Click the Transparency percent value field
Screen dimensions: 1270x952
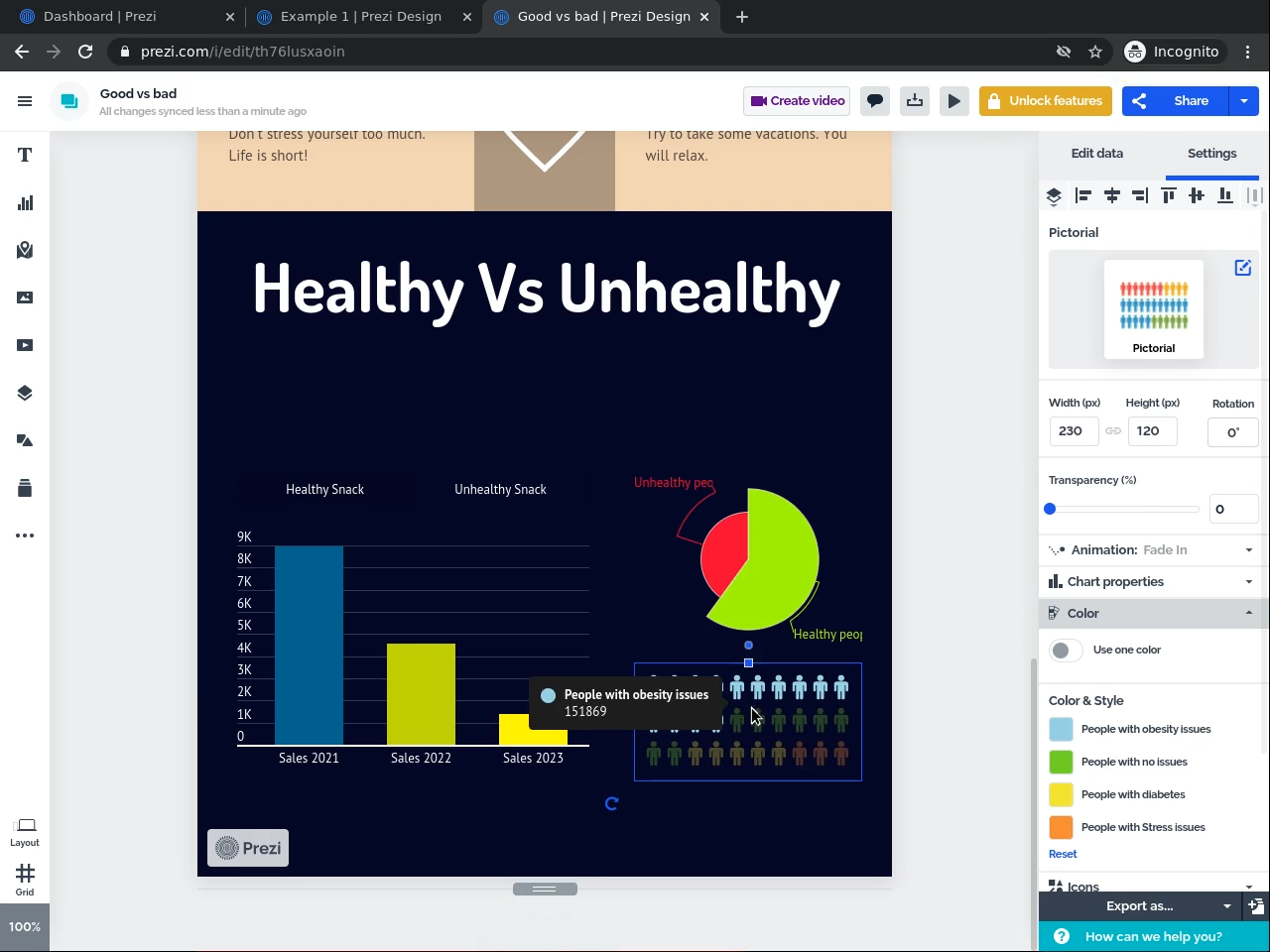tap(1233, 509)
